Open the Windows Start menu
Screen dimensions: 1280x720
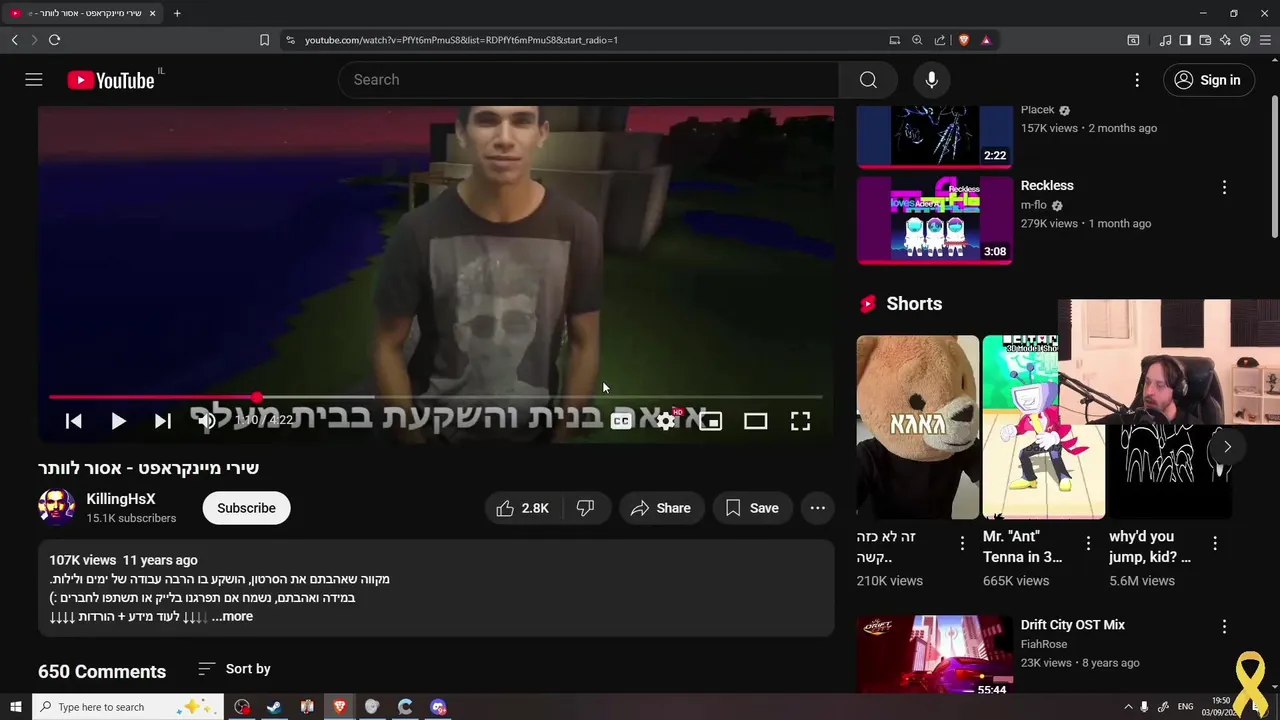15,707
